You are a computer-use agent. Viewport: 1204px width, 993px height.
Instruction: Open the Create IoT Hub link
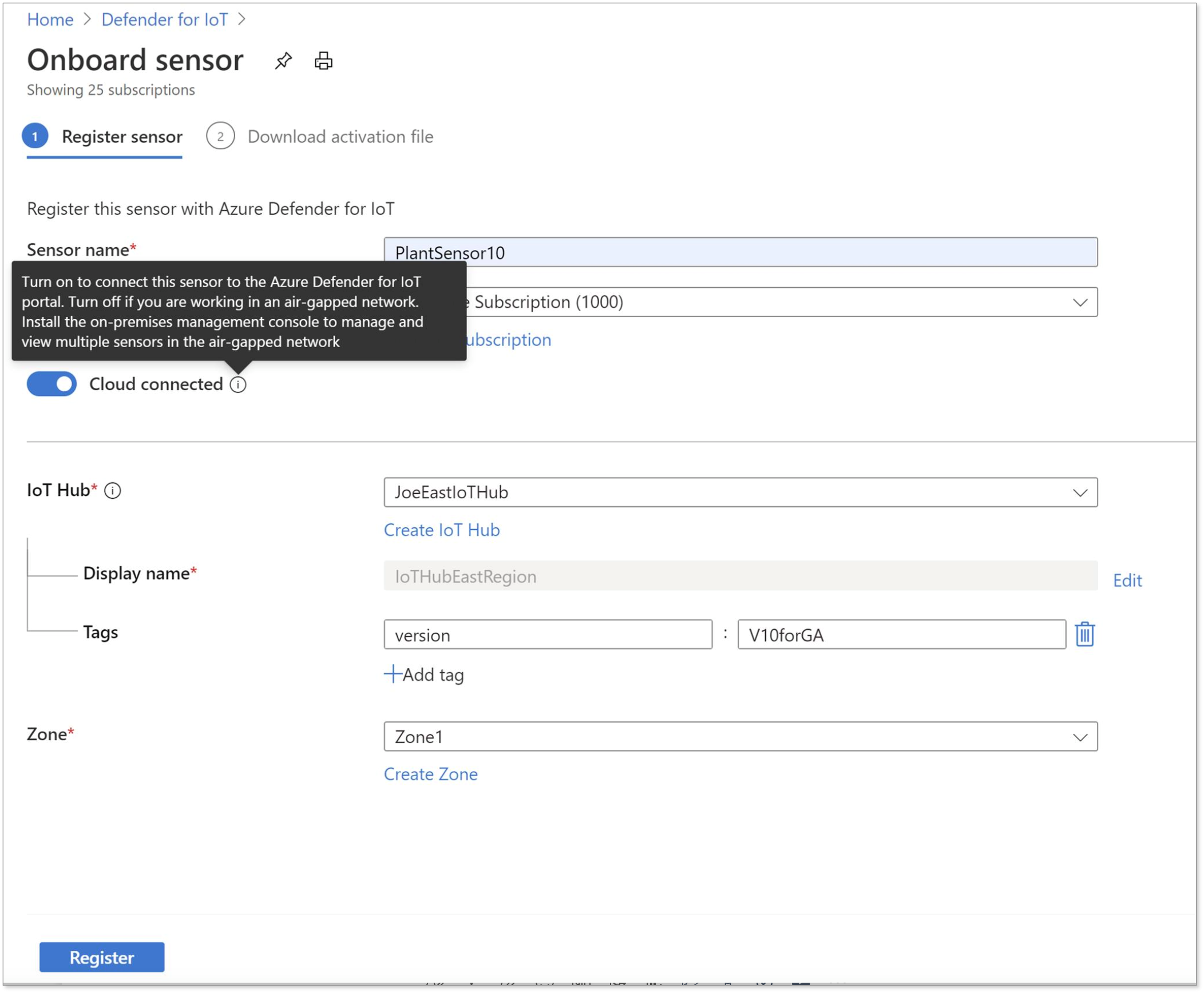click(x=442, y=530)
